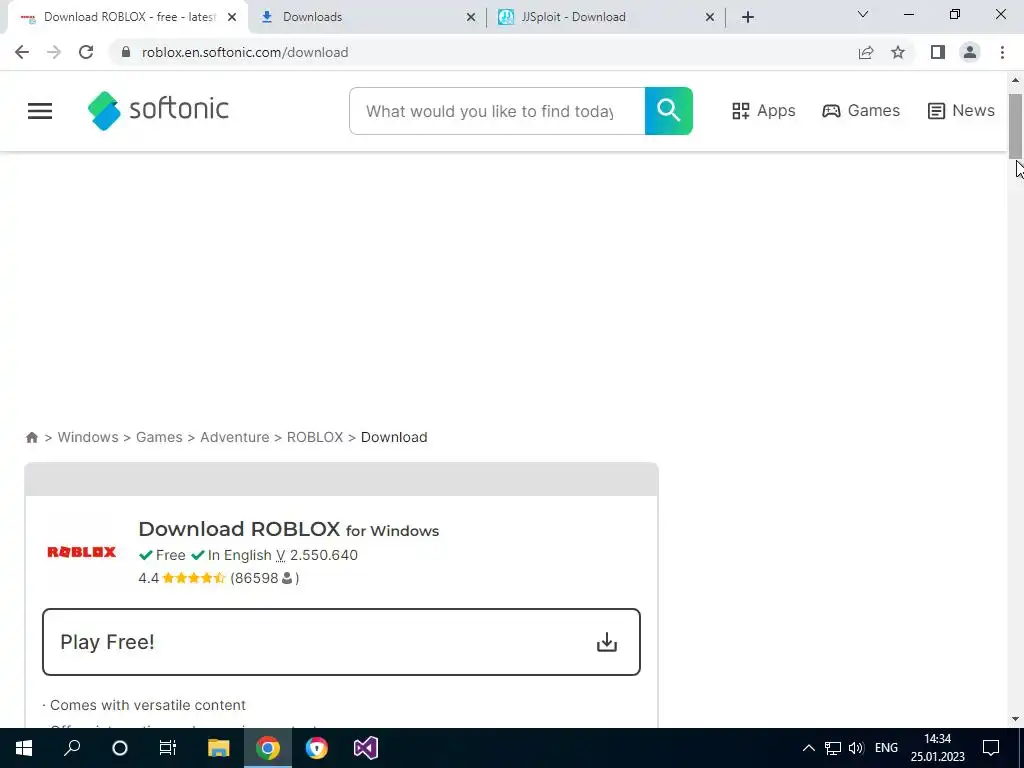Go to Adventure breadcrumb
The height and width of the screenshot is (768, 1024).
coord(234,437)
